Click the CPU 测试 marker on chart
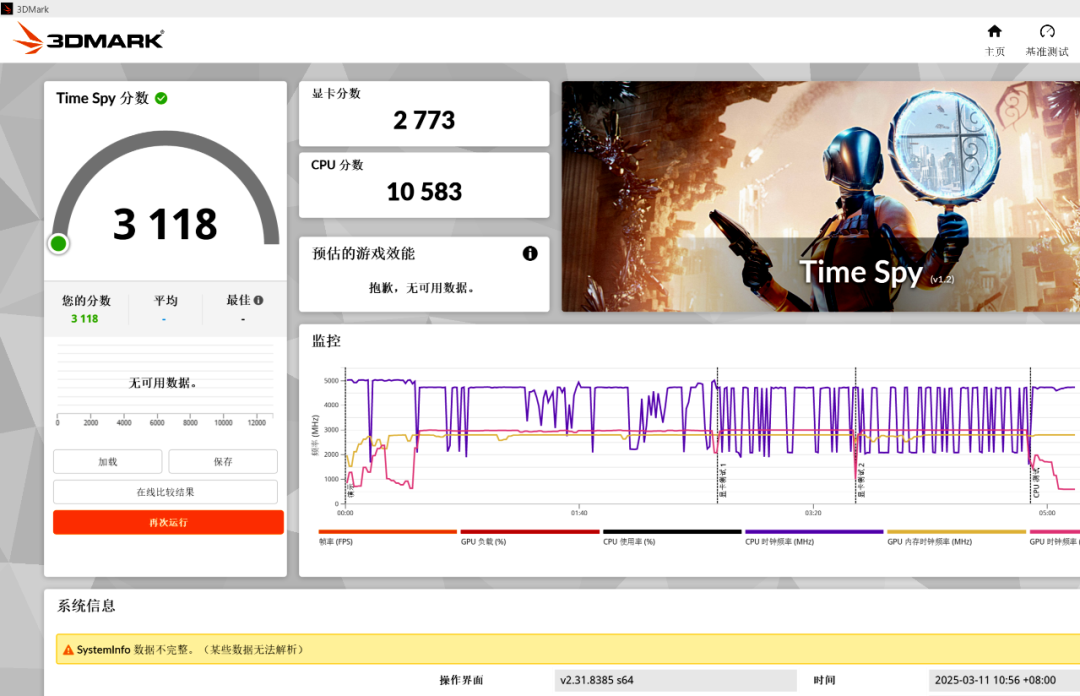This screenshot has height=696, width=1080. [1036, 482]
